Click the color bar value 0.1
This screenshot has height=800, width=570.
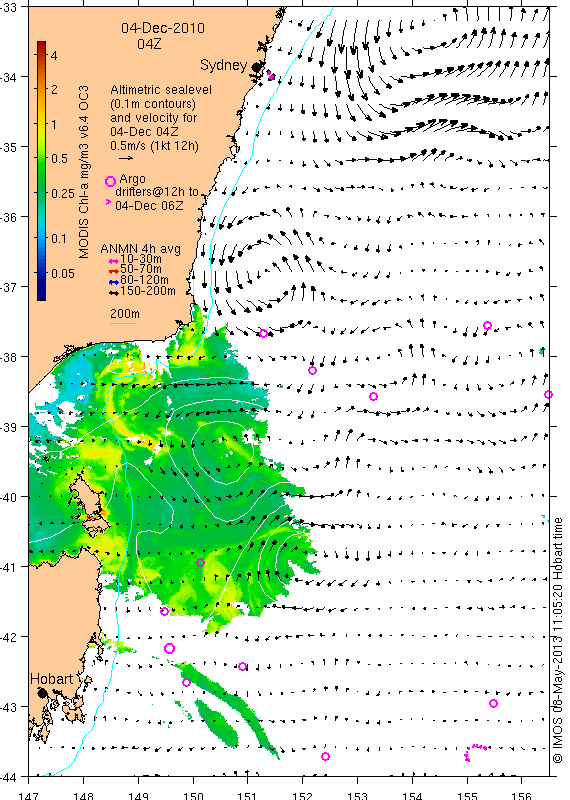[x=60, y=238]
